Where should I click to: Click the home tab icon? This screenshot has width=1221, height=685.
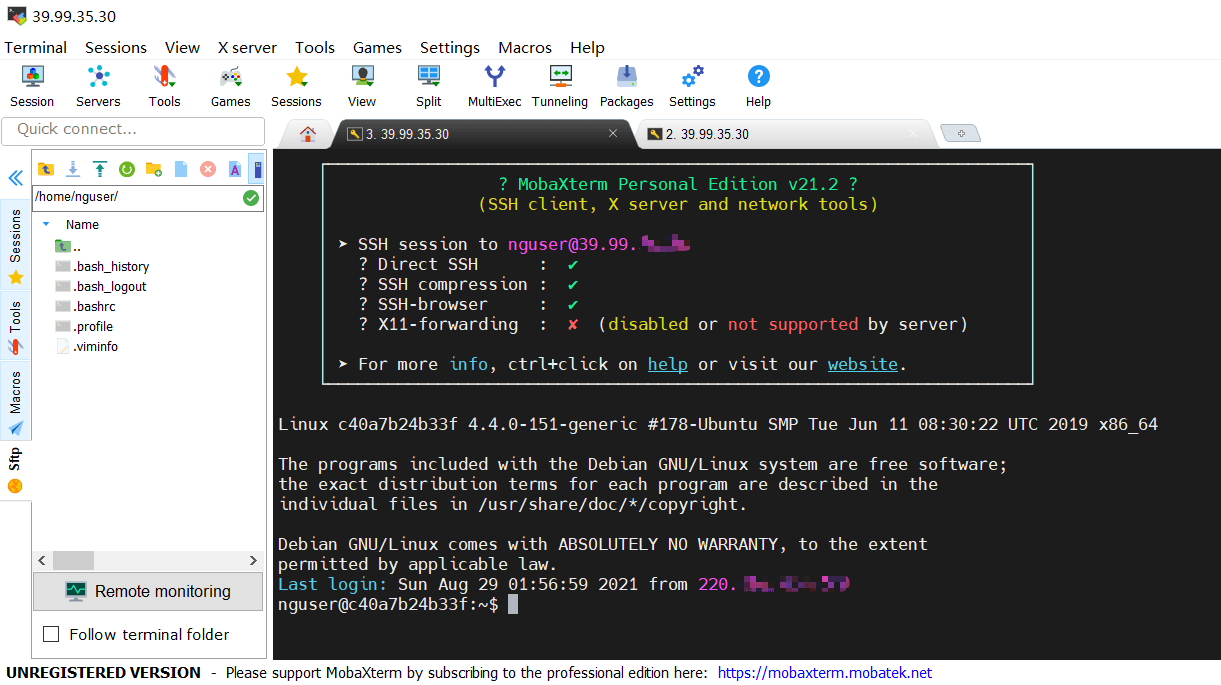point(308,134)
